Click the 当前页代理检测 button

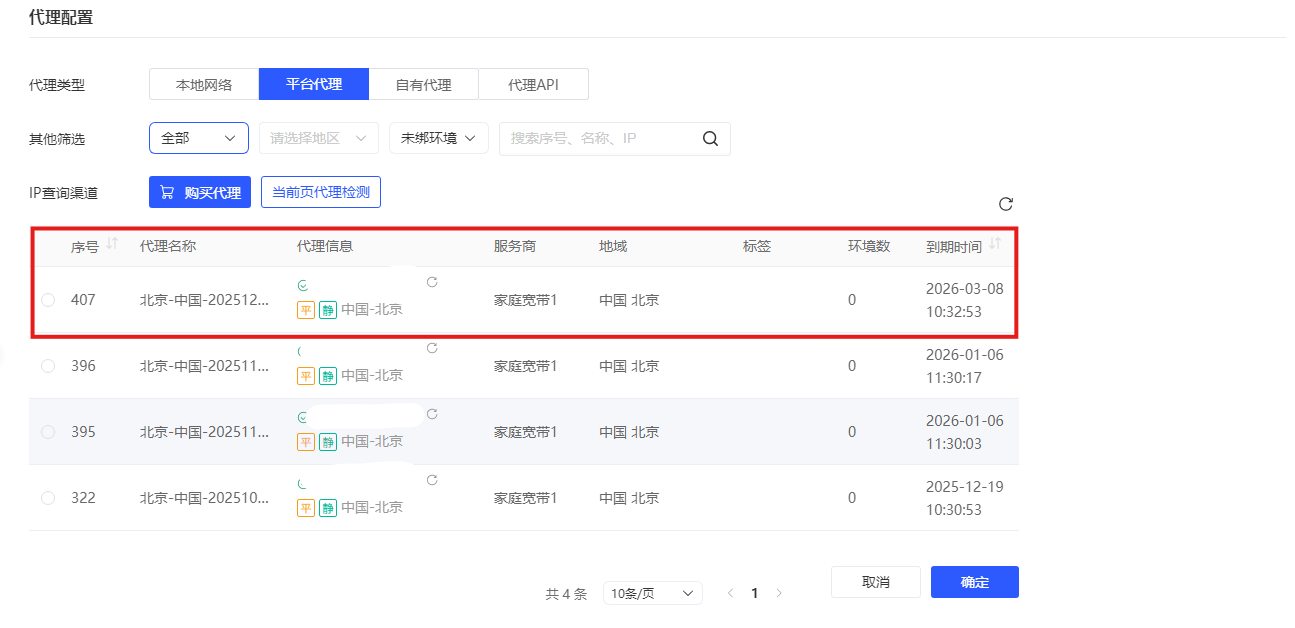tap(320, 191)
